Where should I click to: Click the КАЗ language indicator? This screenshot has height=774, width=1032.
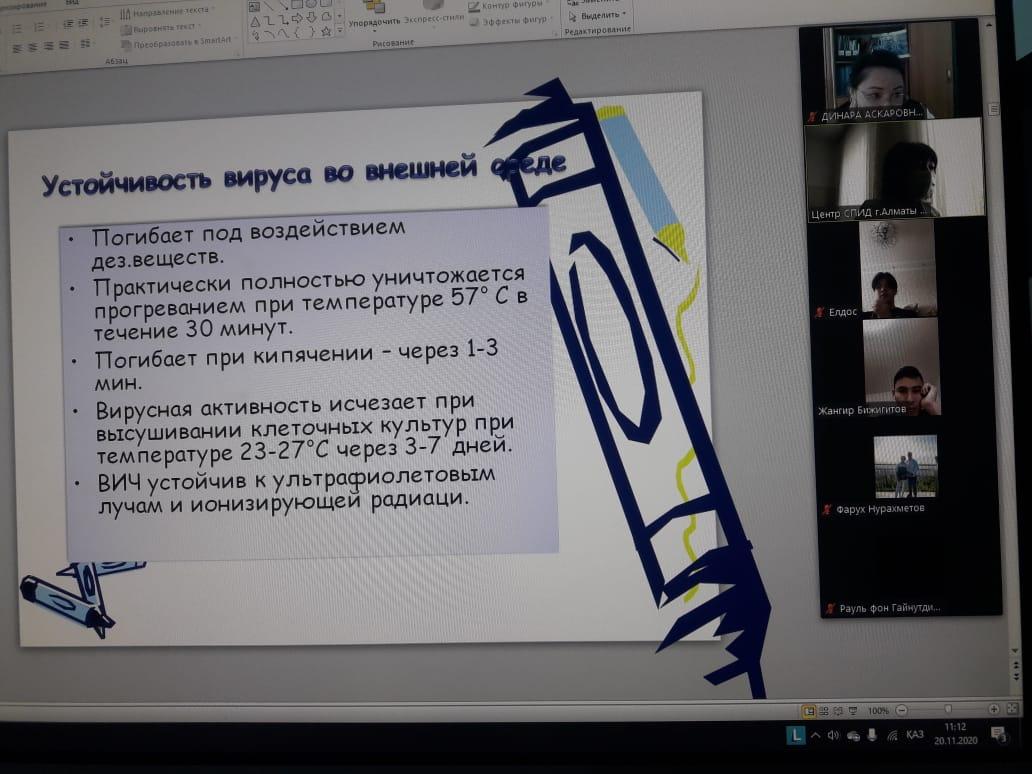point(914,735)
